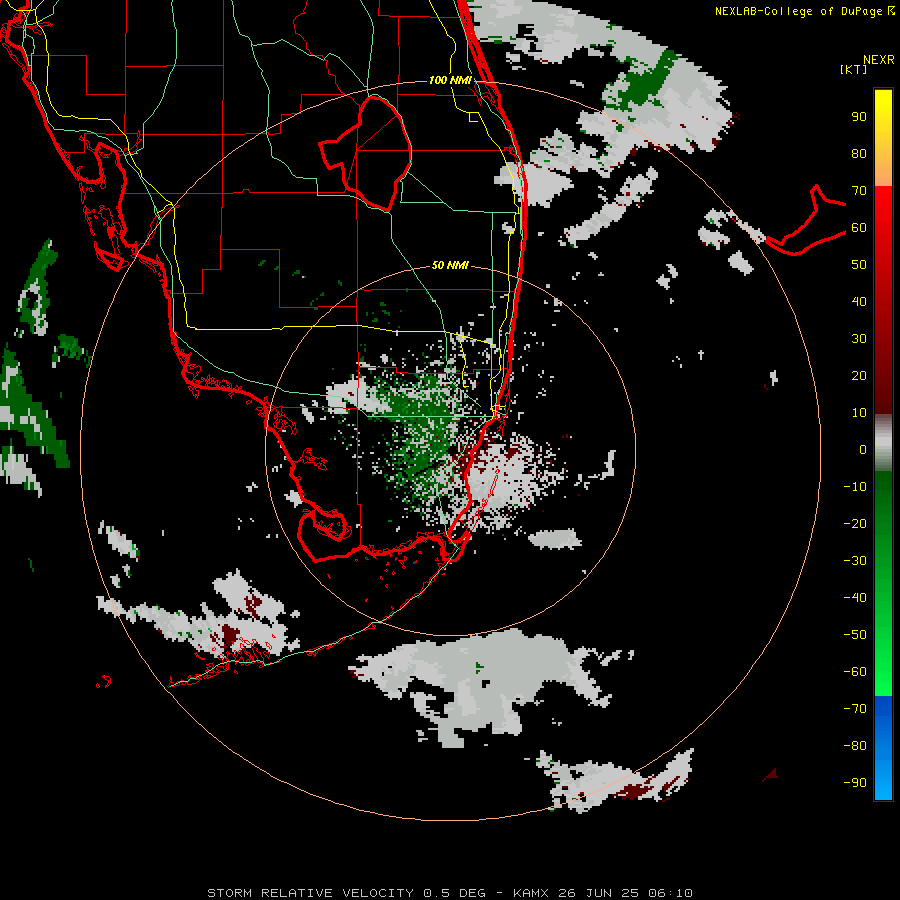Click the 0 value on the velocity scale
Image resolution: width=900 pixels, height=900 pixels.
[x=863, y=450]
